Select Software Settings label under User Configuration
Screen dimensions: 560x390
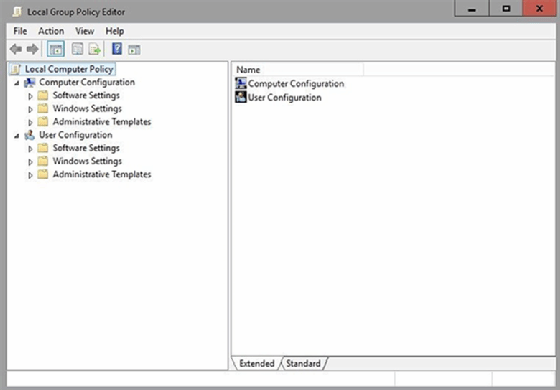click(86, 148)
